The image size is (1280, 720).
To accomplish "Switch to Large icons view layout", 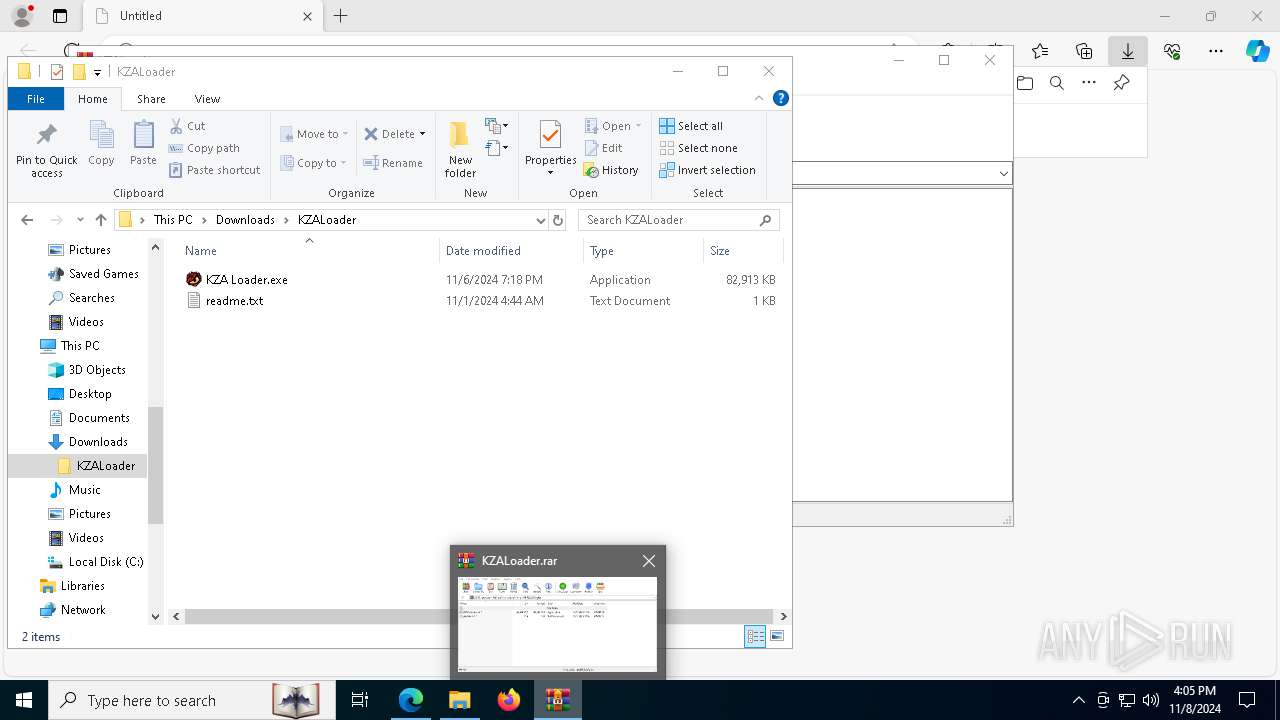I will click(777, 636).
